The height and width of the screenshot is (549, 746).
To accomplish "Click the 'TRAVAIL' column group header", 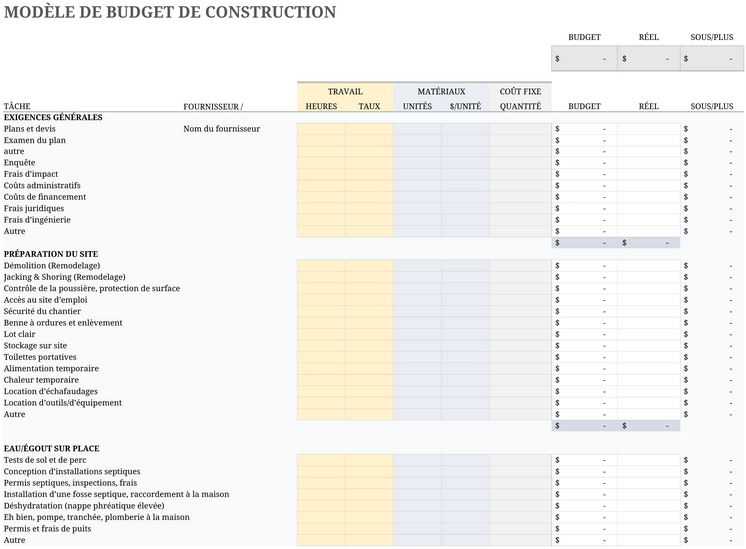I will (345, 91).
